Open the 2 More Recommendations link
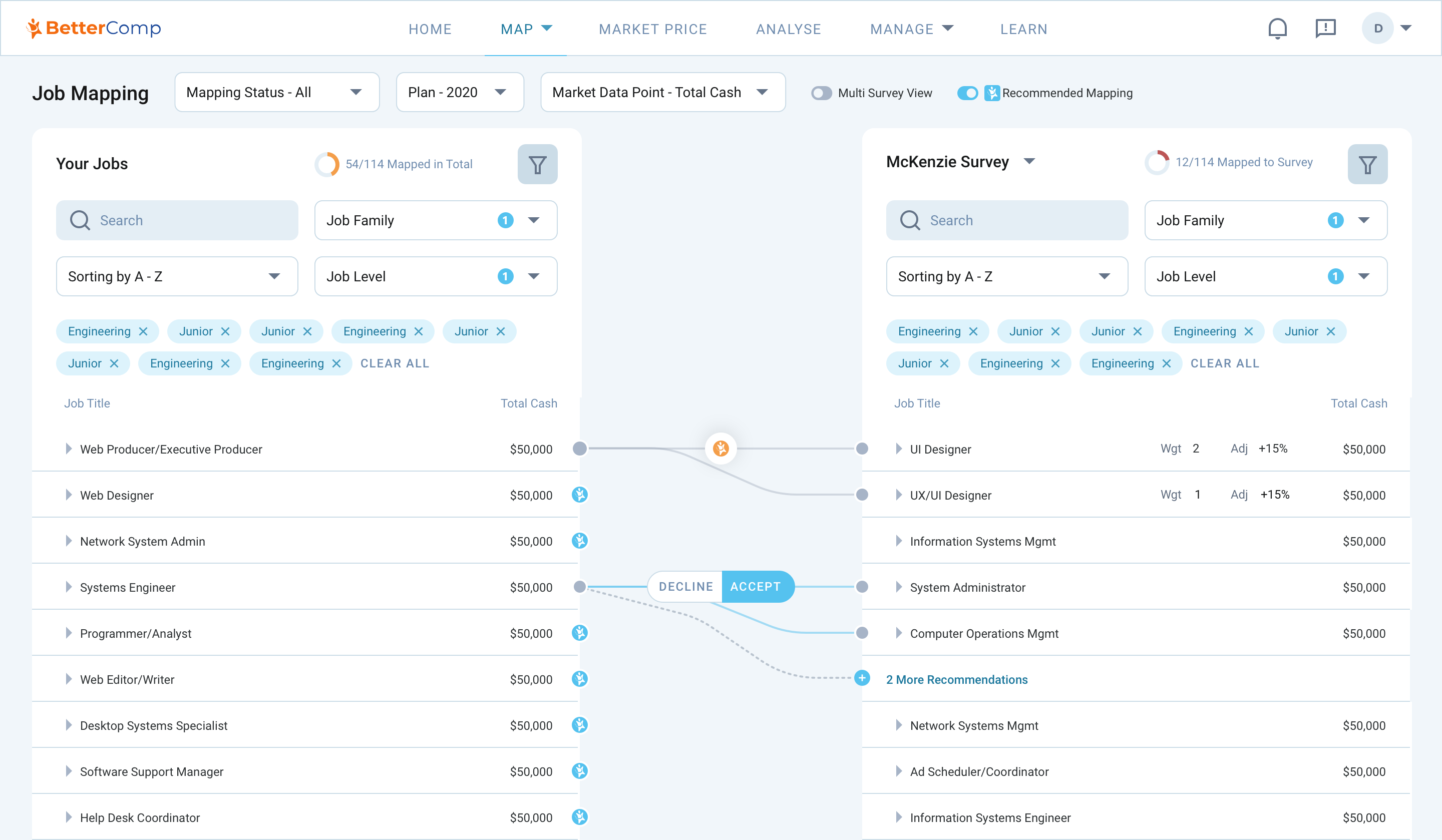 [x=957, y=679]
